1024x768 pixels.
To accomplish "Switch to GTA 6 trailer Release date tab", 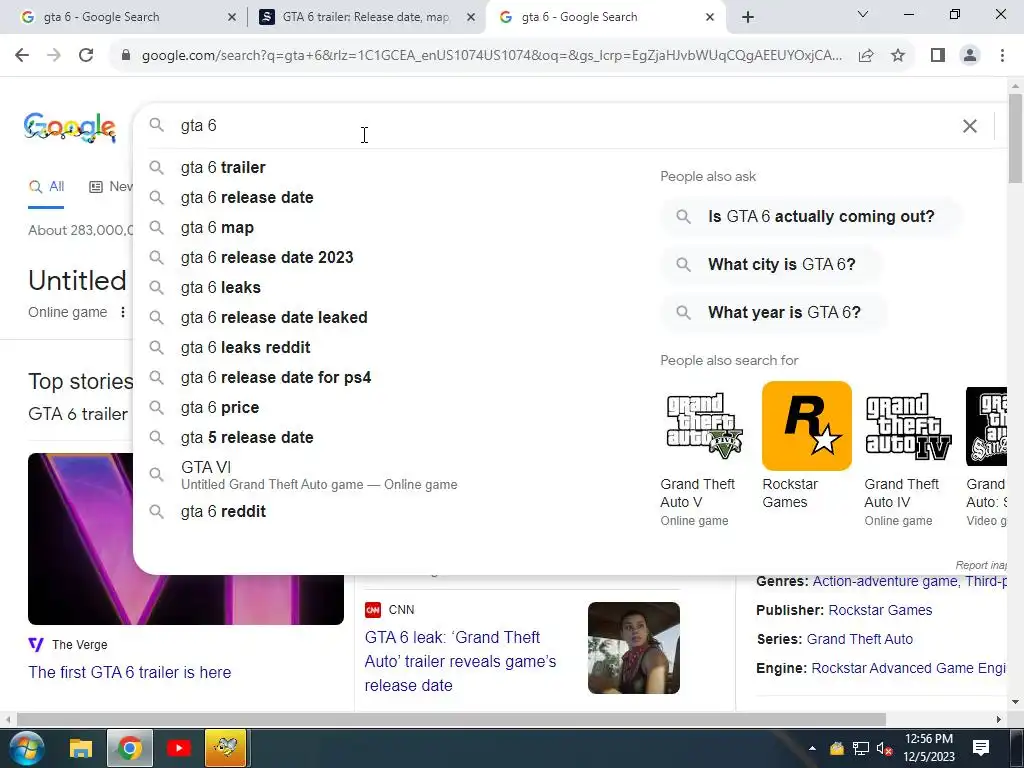I will pyautogui.click(x=366, y=17).
